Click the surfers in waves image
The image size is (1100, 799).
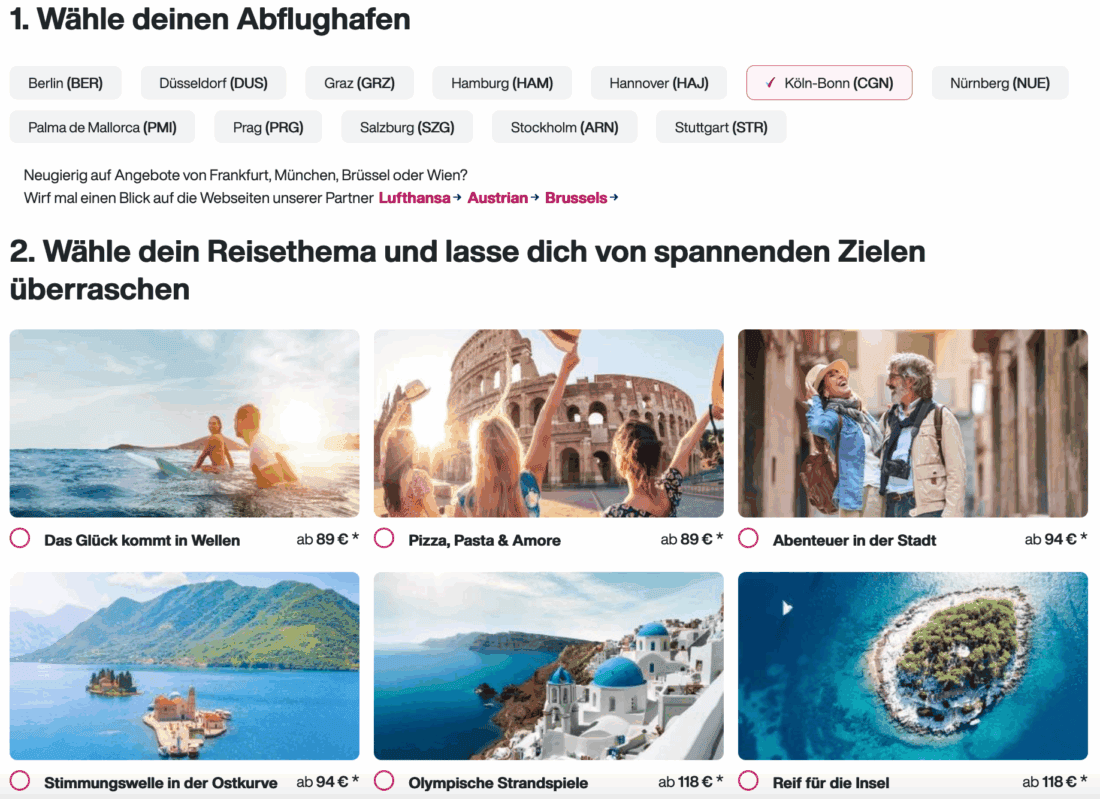coord(185,423)
